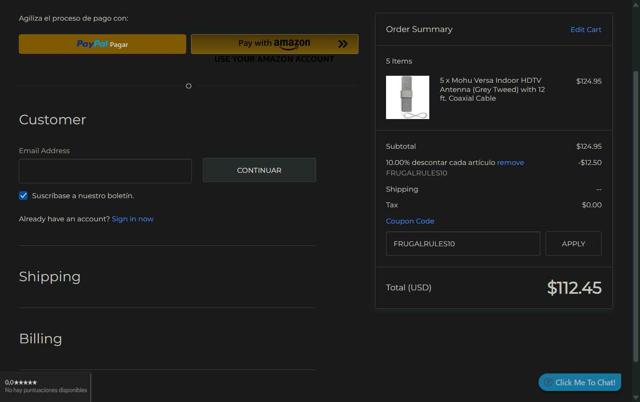The height and width of the screenshot is (402, 640).
Task: Click the coupon field containing FRUGALRULES10
Action: click(x=463, y=244)
